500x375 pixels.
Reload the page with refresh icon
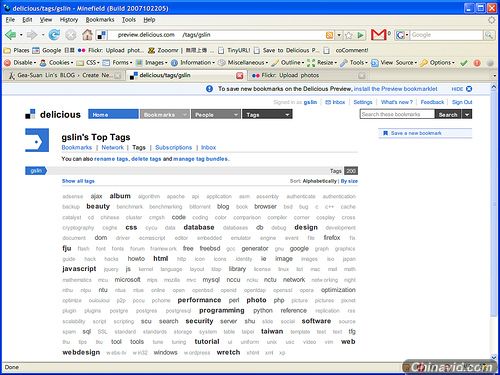click(x=54, y=35)
